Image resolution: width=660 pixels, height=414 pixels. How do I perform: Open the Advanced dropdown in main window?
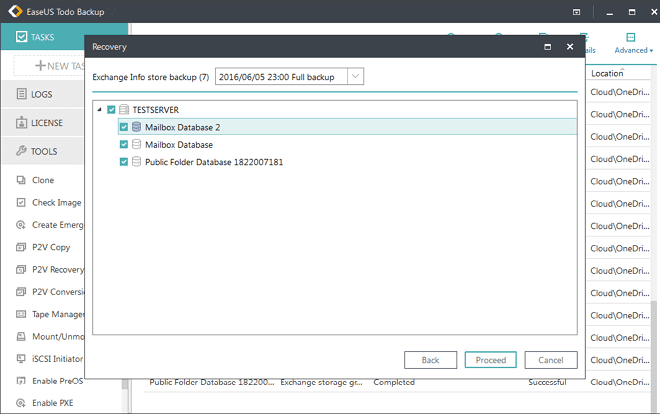633,50
